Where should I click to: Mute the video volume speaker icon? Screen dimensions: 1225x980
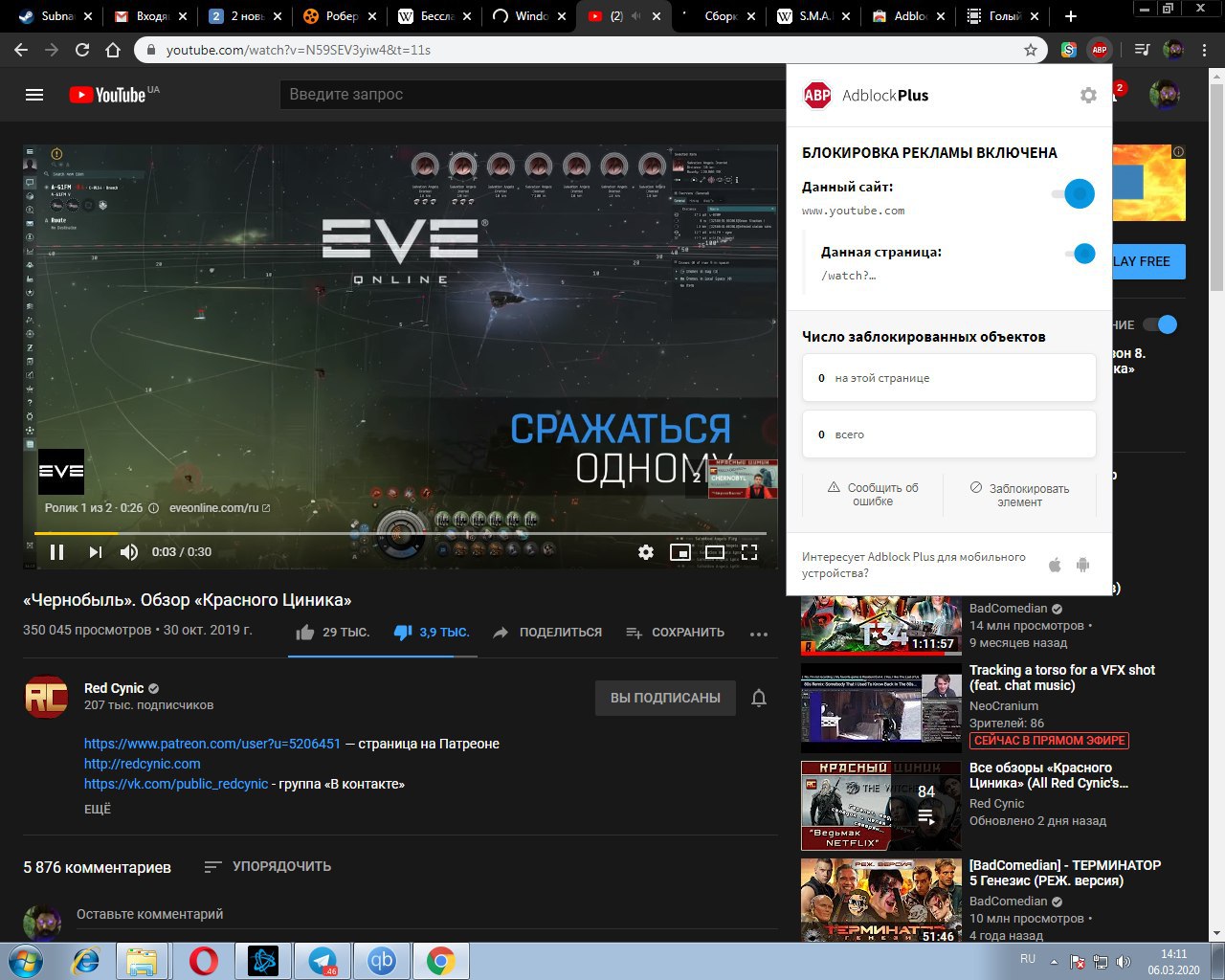(129, 552)
